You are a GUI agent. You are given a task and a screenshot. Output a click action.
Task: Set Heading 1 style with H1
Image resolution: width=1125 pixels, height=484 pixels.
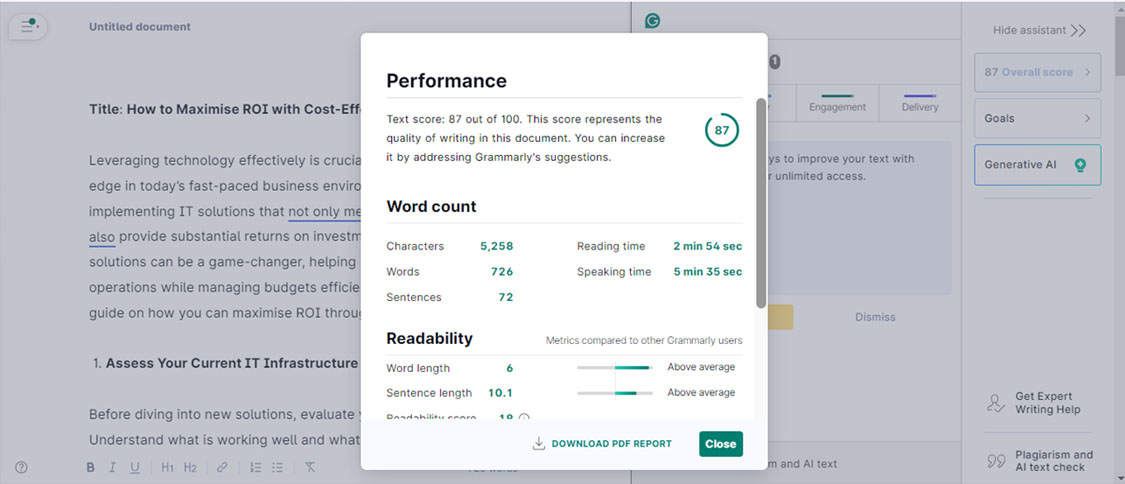click(167, 467)
